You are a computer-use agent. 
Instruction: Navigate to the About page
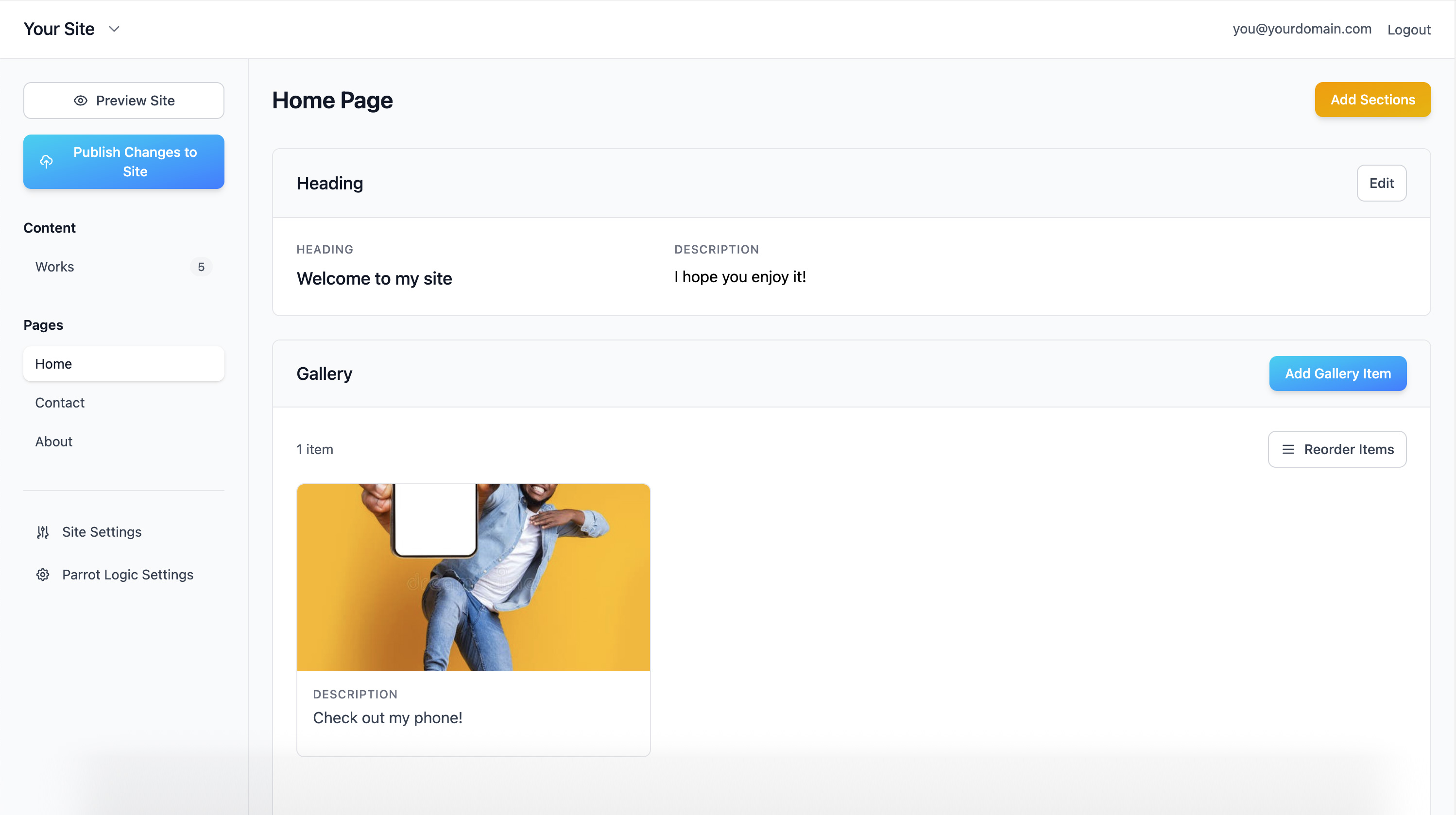(54, 441)
